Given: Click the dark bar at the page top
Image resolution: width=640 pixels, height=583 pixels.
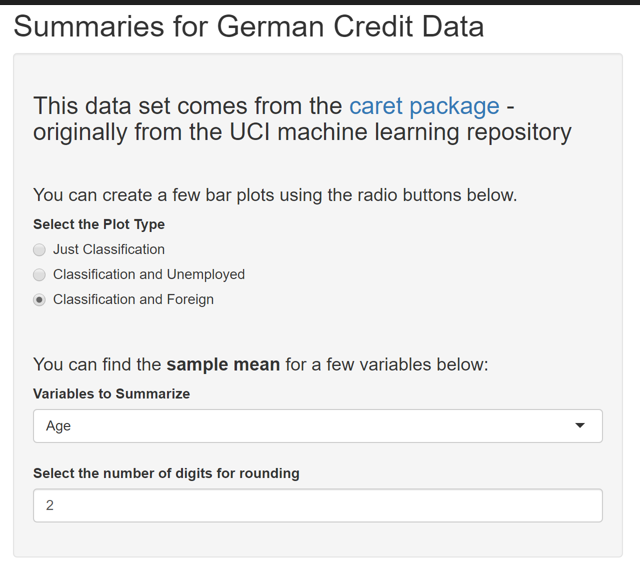Looking at the screenshot, I should (x=320, y=2).
